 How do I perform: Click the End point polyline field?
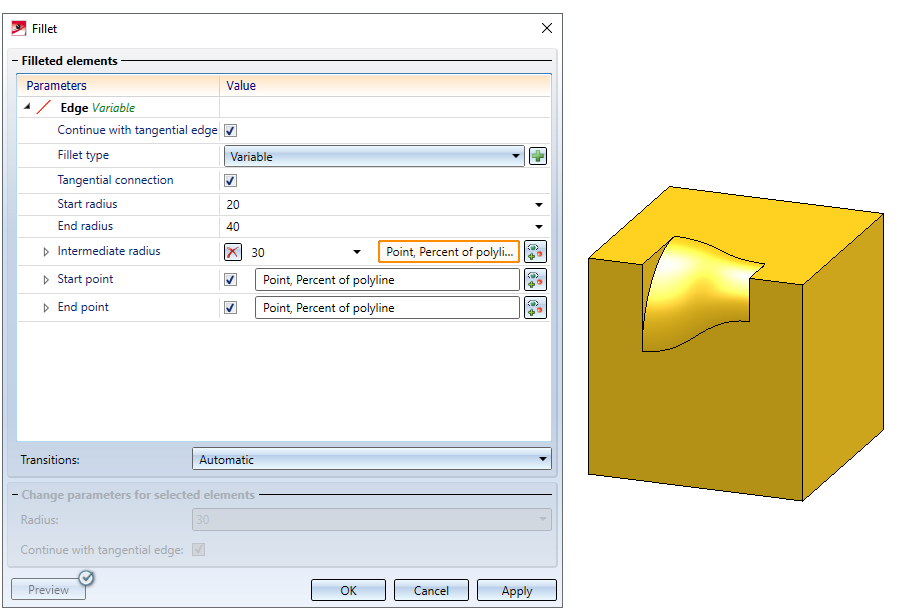point(387,308)
